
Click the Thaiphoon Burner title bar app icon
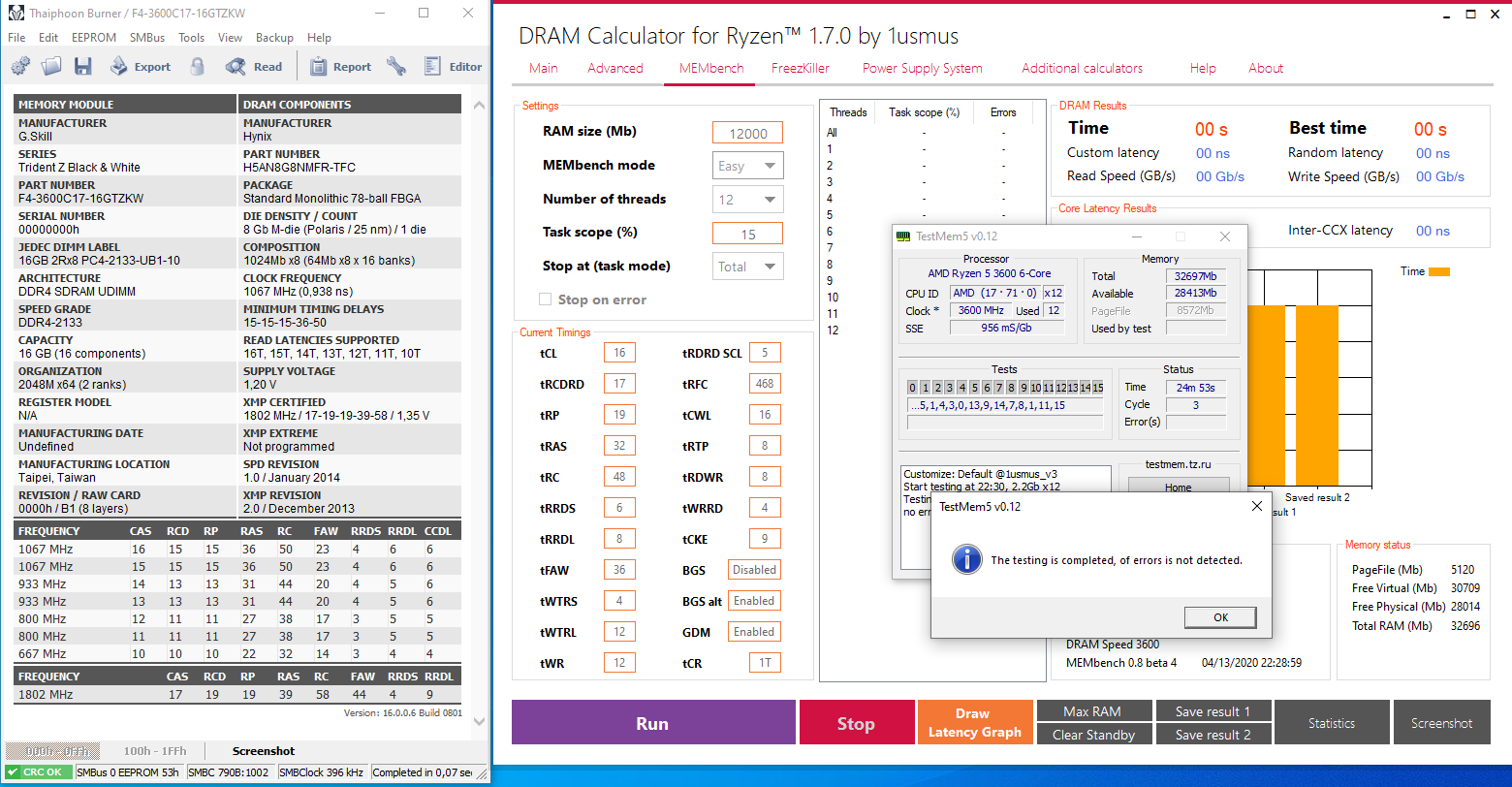[16, 14]
